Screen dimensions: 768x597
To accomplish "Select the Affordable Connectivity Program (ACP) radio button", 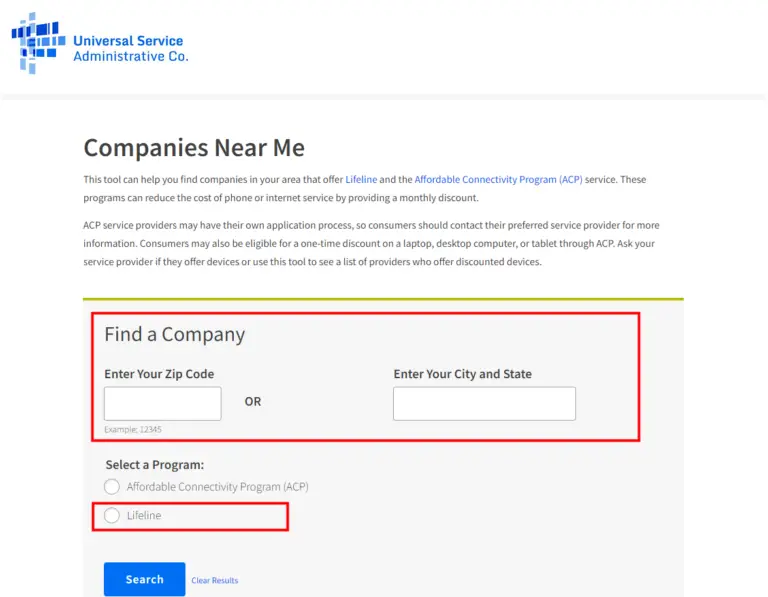I will 112,487.
